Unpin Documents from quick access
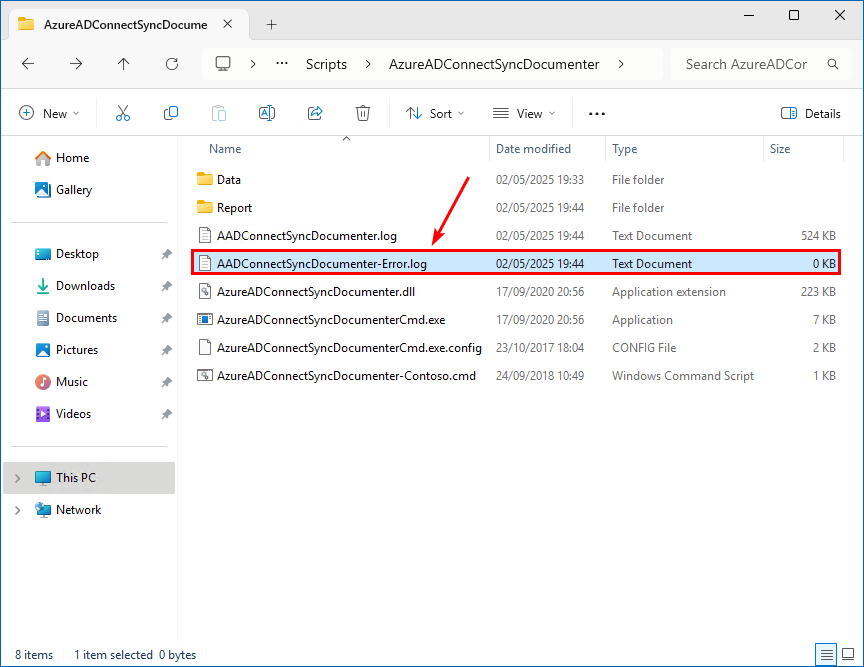 coord(166,318)
